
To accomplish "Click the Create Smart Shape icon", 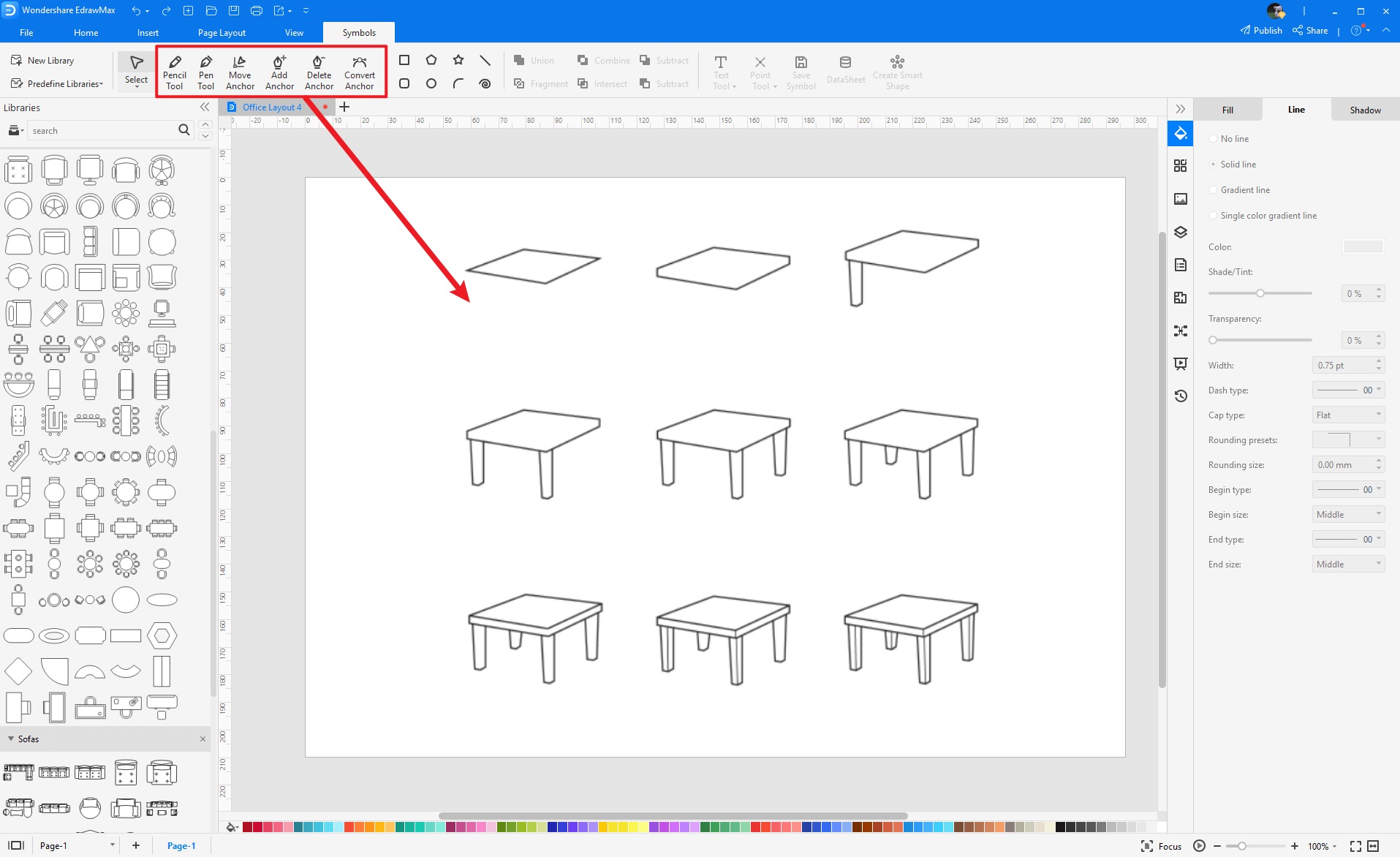I will click(897, 71).
